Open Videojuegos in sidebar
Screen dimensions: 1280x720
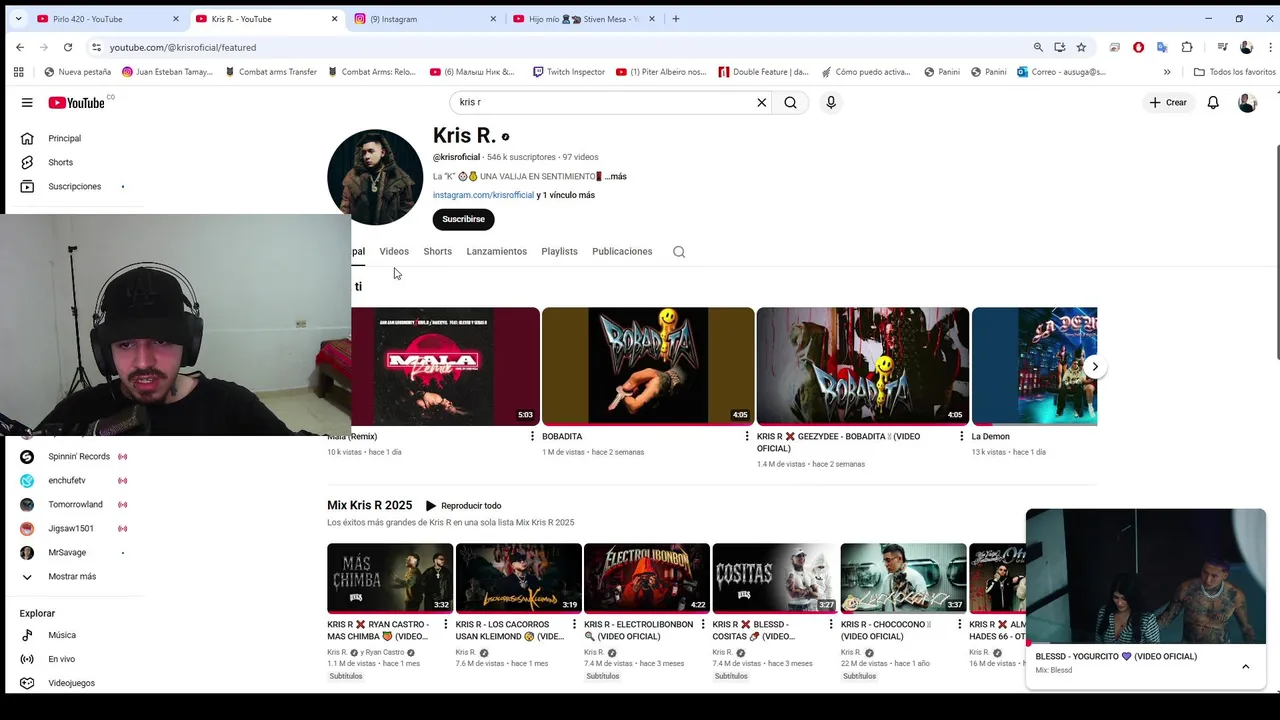pos(70,683)
